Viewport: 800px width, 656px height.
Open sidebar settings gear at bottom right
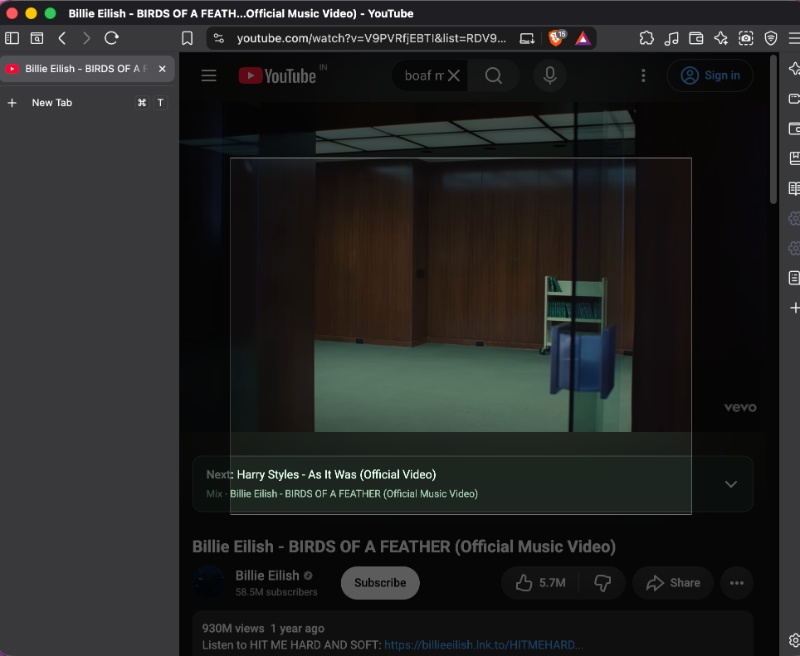(x=794, y=640)
